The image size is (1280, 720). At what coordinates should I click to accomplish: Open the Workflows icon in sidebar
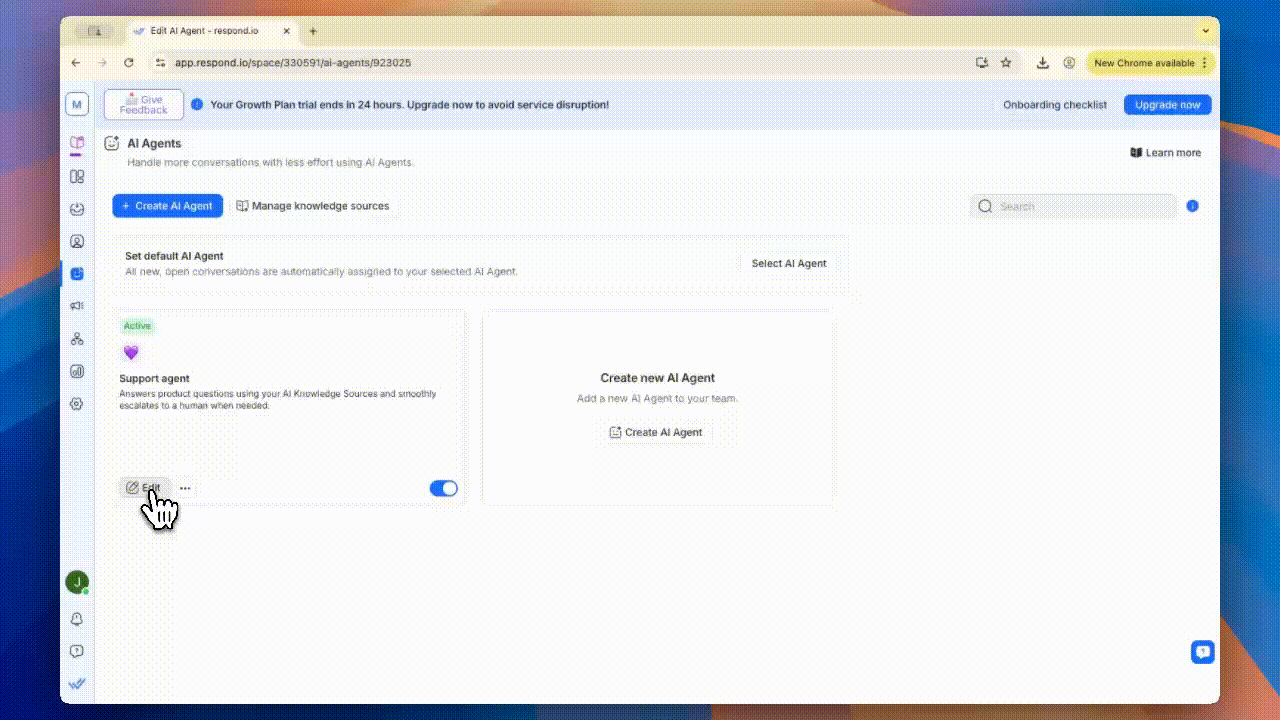point(77,339)
